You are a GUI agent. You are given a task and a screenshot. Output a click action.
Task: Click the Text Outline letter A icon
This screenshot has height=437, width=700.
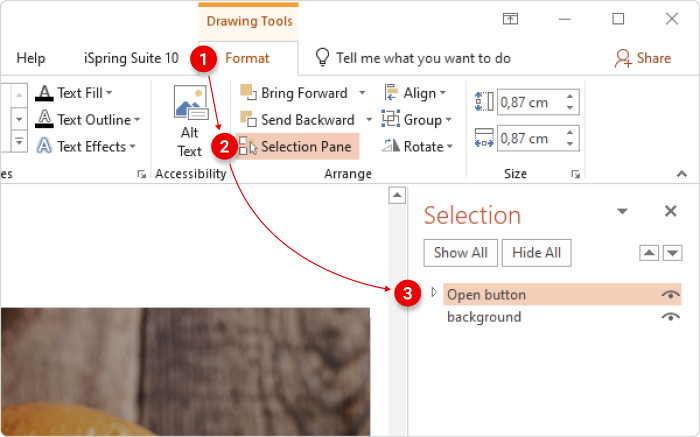44,120
